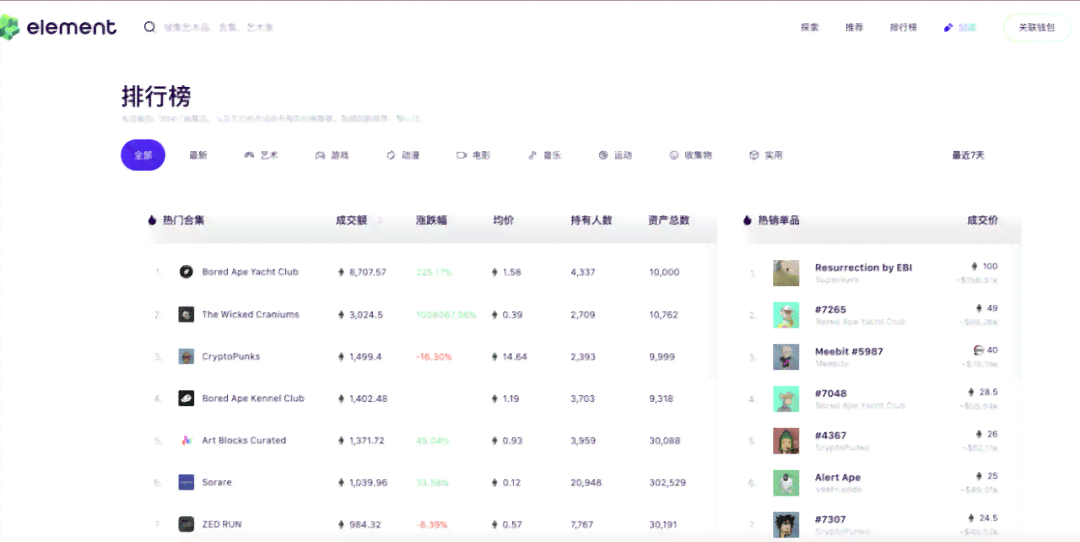
Task: Open the Alert Ape title
Action: click(838, 477)
